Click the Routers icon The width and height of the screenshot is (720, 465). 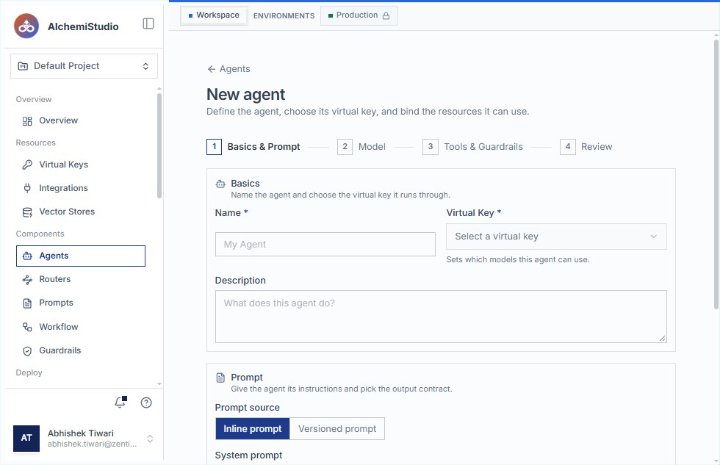27,279
